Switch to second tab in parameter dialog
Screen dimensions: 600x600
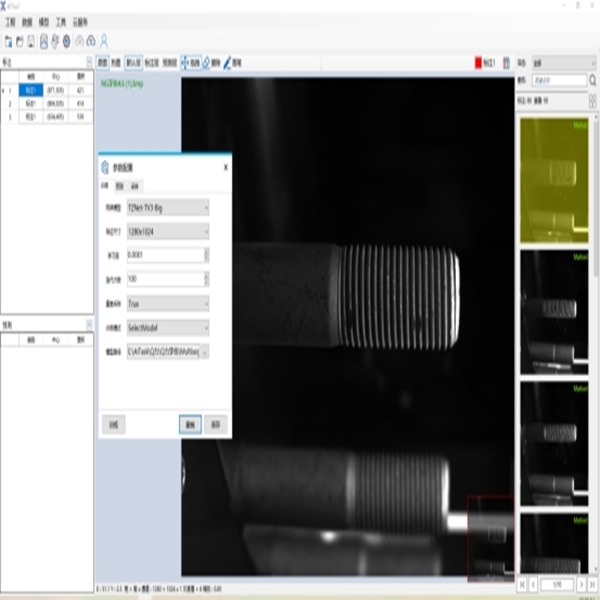pos(119,186)
